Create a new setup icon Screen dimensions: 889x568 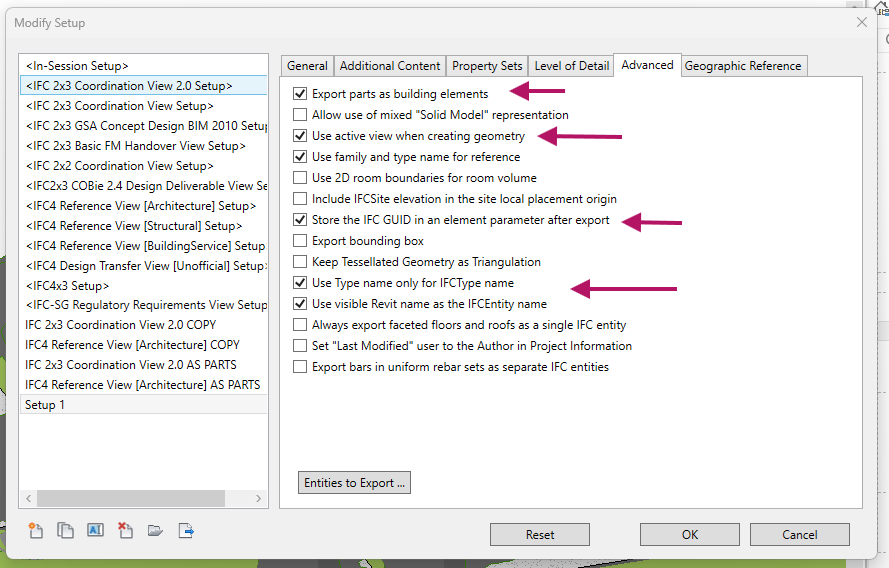click(36, 531)
